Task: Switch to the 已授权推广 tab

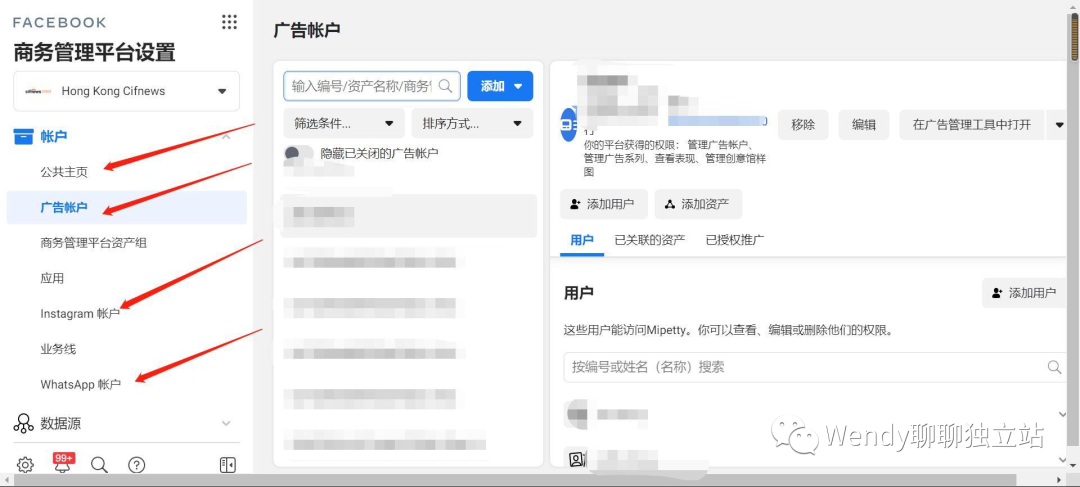Action: tap(735, 240)
